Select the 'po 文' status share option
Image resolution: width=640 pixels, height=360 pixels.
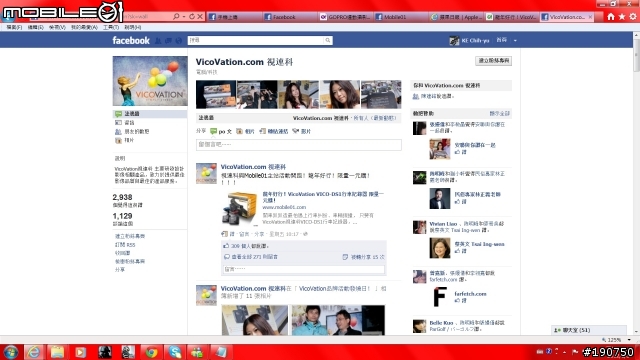point(221,131)
